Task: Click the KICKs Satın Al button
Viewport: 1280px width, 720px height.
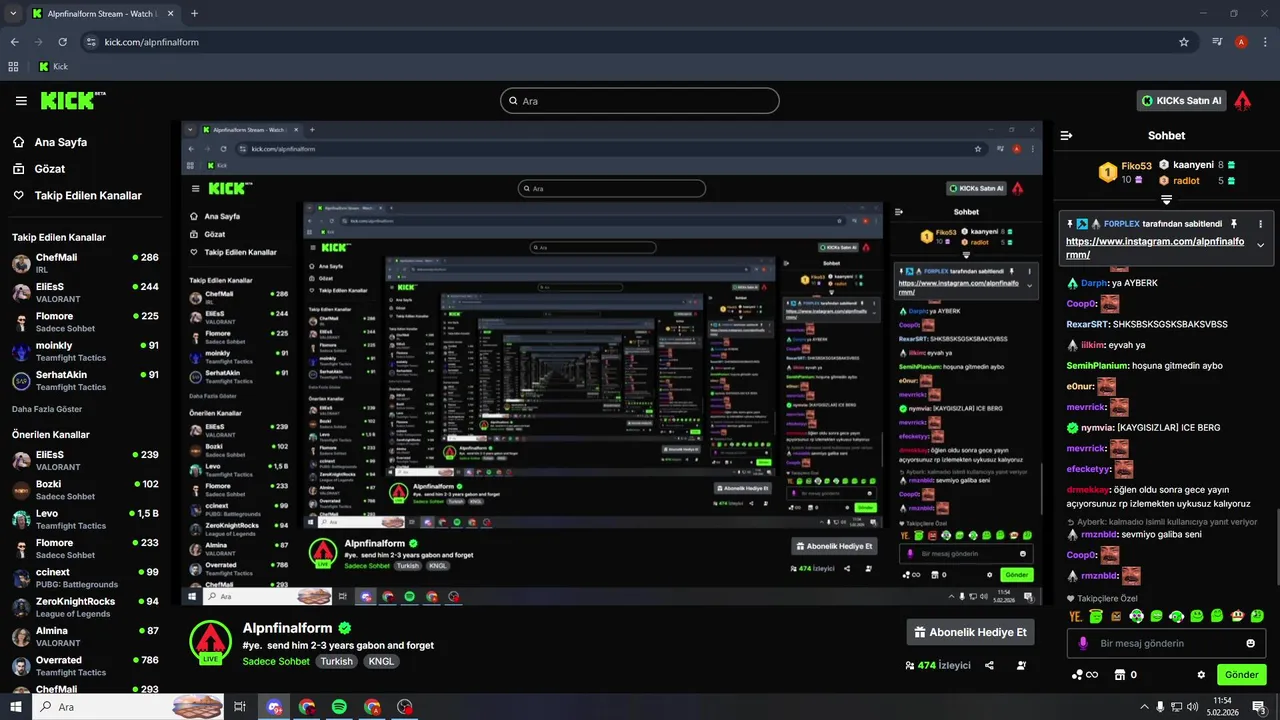Action: 1182,100
